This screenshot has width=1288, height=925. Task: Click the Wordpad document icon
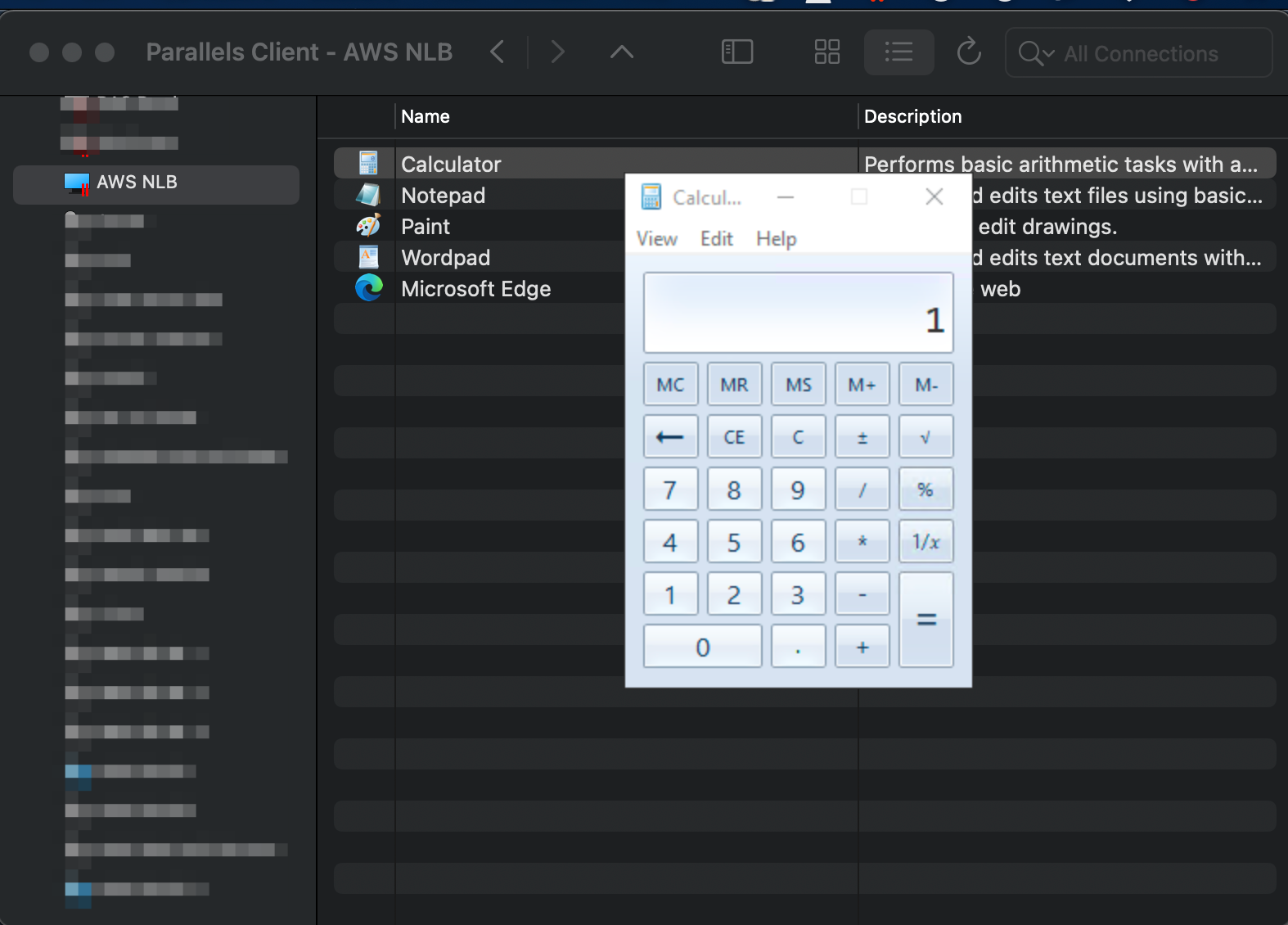(x=368, y=257)
